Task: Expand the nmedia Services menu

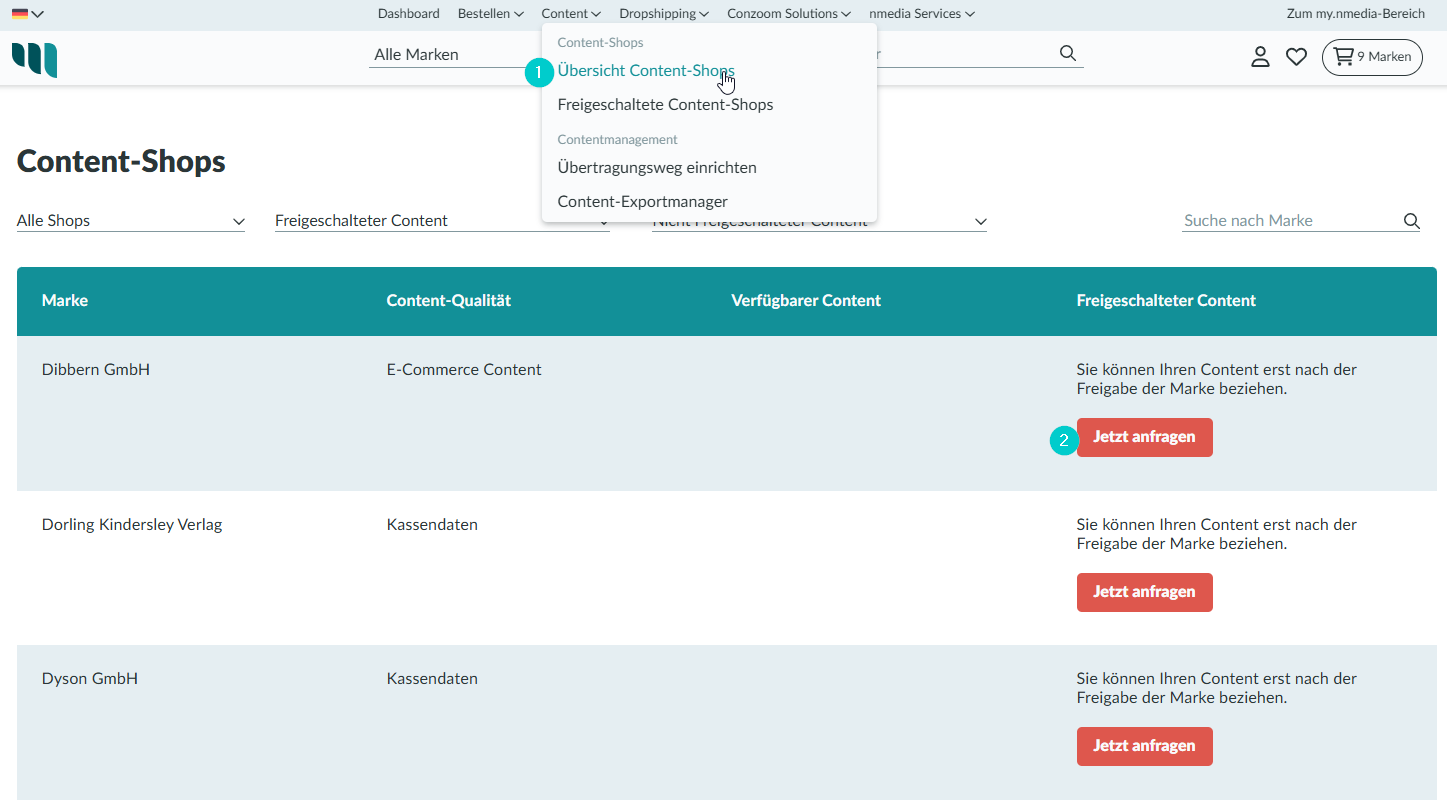Action: click(x=922, y=14)
